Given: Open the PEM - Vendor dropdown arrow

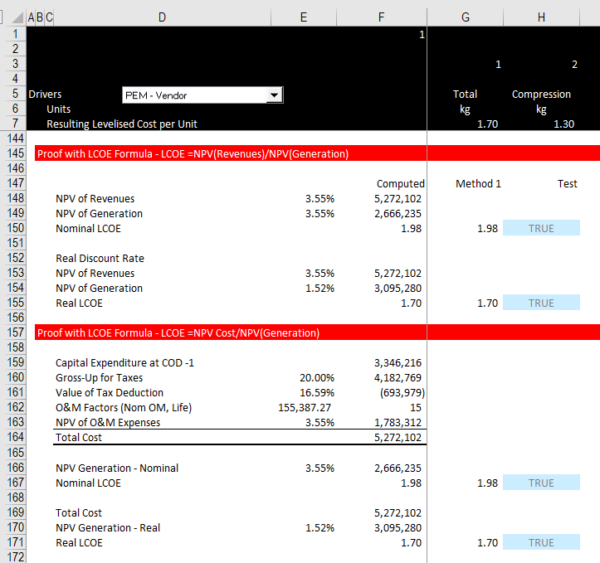Looking at the screenshot, I should tap(273, 95).
